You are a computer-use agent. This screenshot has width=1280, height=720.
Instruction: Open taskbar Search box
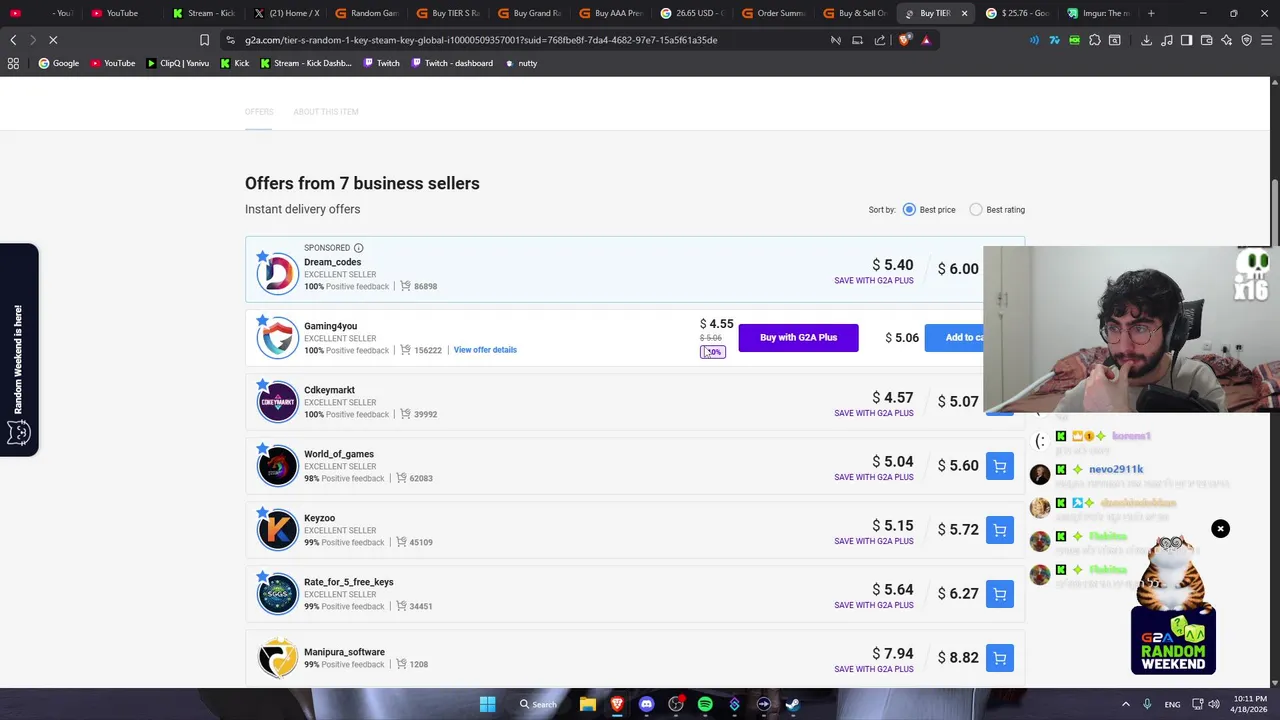point(538,704)
